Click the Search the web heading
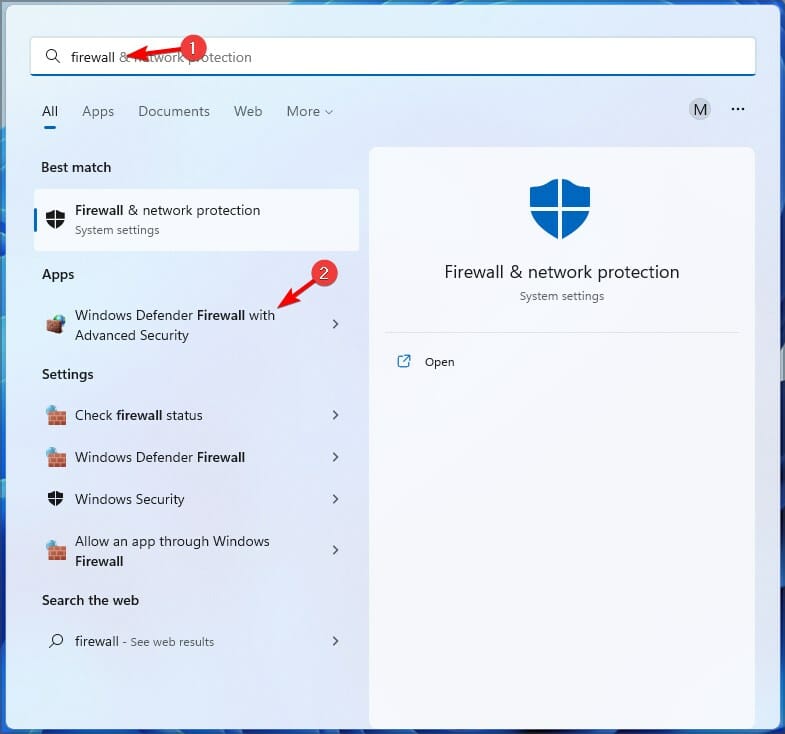Image resolution: width=785 pixels, height=734 pixels. tap(91, 600)
